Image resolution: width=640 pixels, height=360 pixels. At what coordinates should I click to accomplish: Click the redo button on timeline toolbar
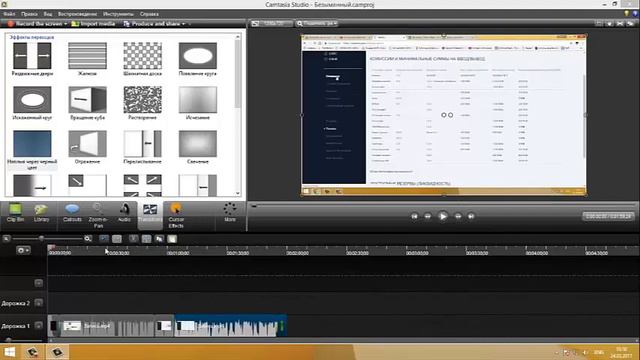click(x=117, y=239)
